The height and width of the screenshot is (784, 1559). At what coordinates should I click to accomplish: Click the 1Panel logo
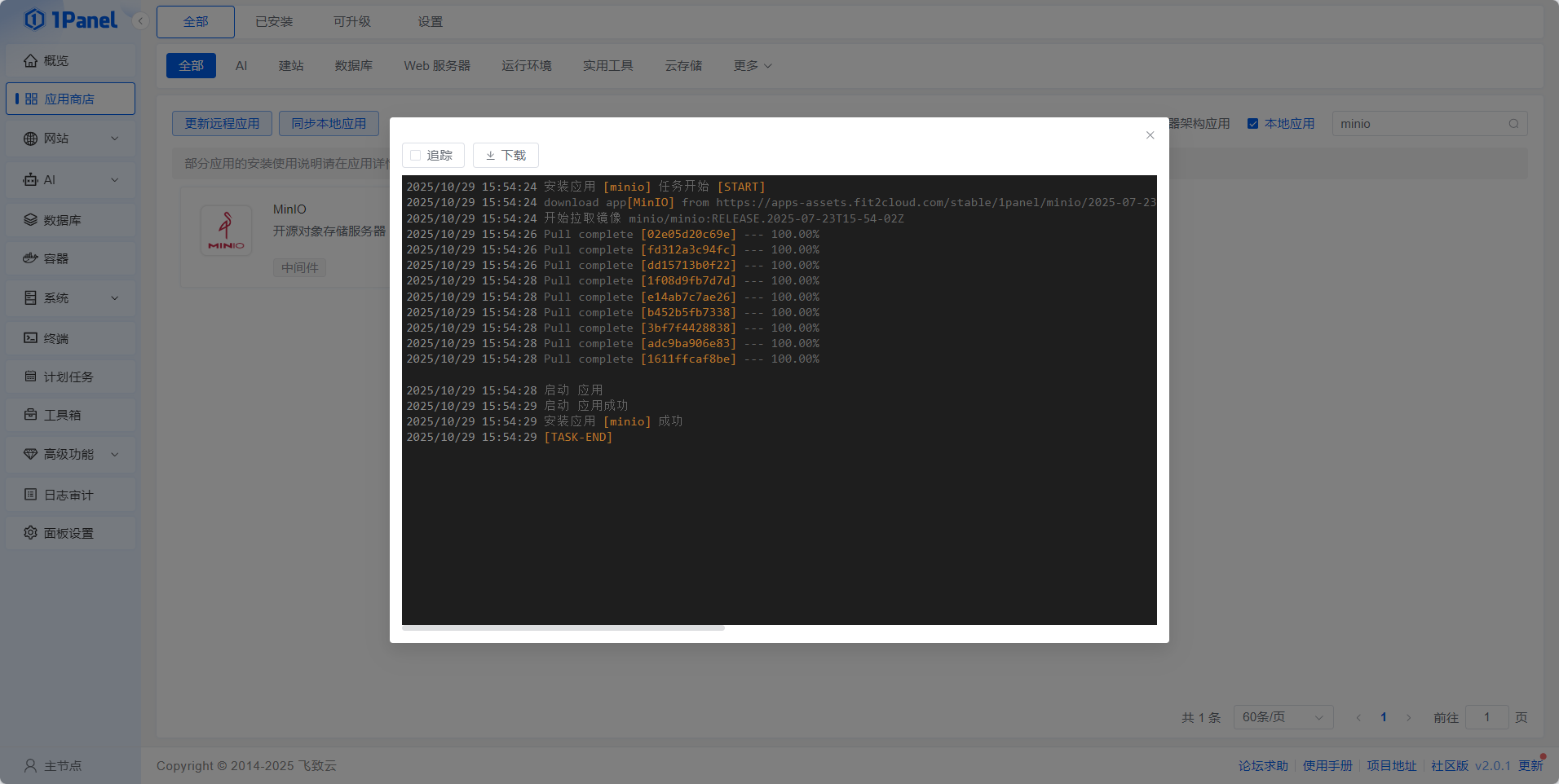pos(71,20)
